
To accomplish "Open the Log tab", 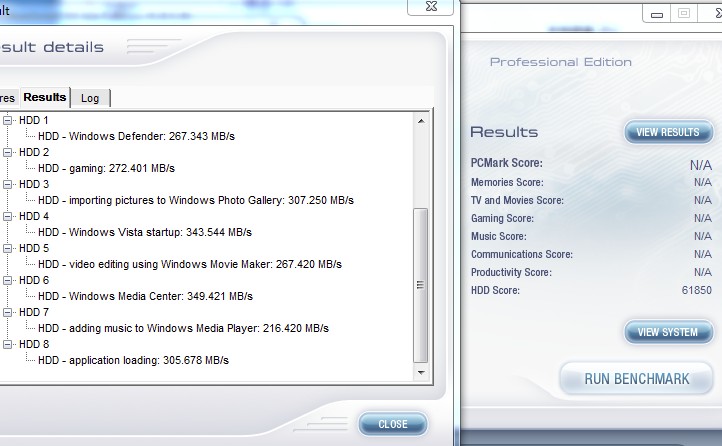I will point(90,98).
